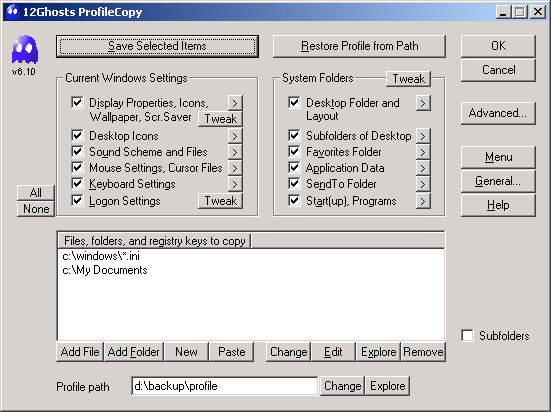Click arrow beside Start(up), Programs
The image size is (551, 412).
coord(423,201)
